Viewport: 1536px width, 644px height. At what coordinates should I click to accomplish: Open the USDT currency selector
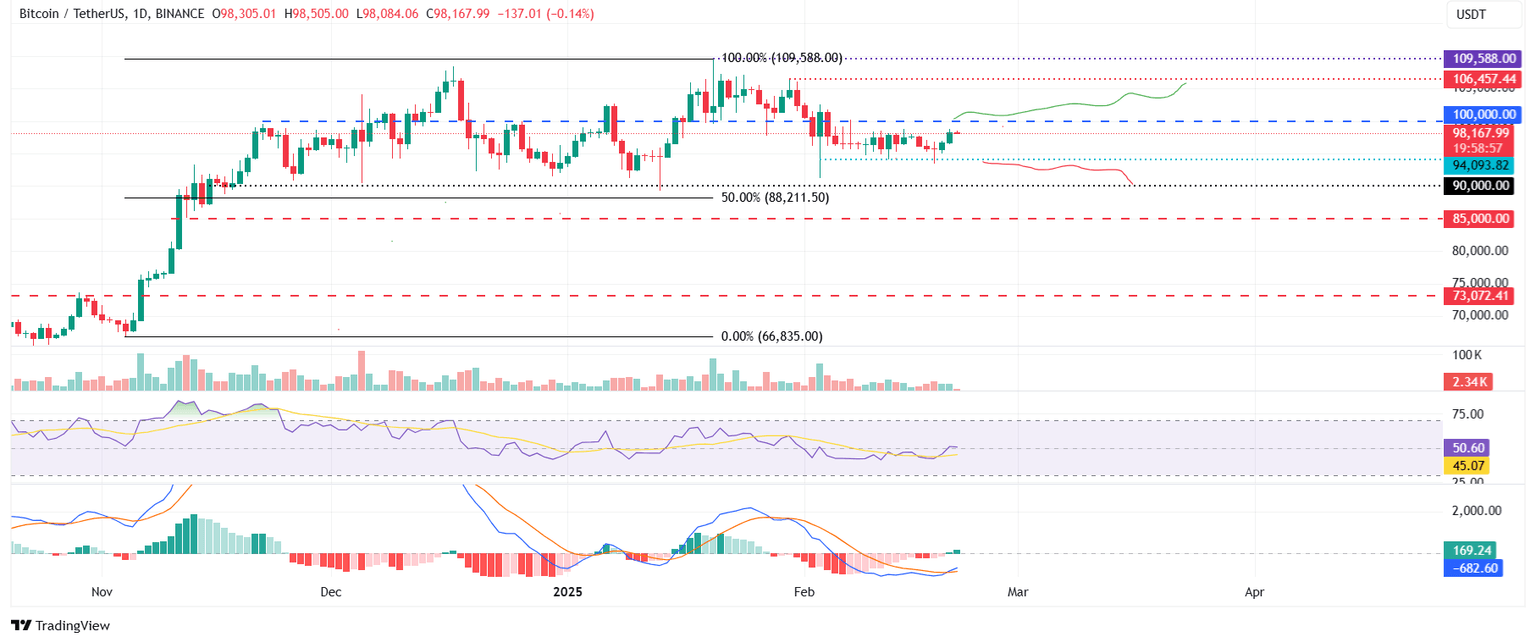[1483, 15]
